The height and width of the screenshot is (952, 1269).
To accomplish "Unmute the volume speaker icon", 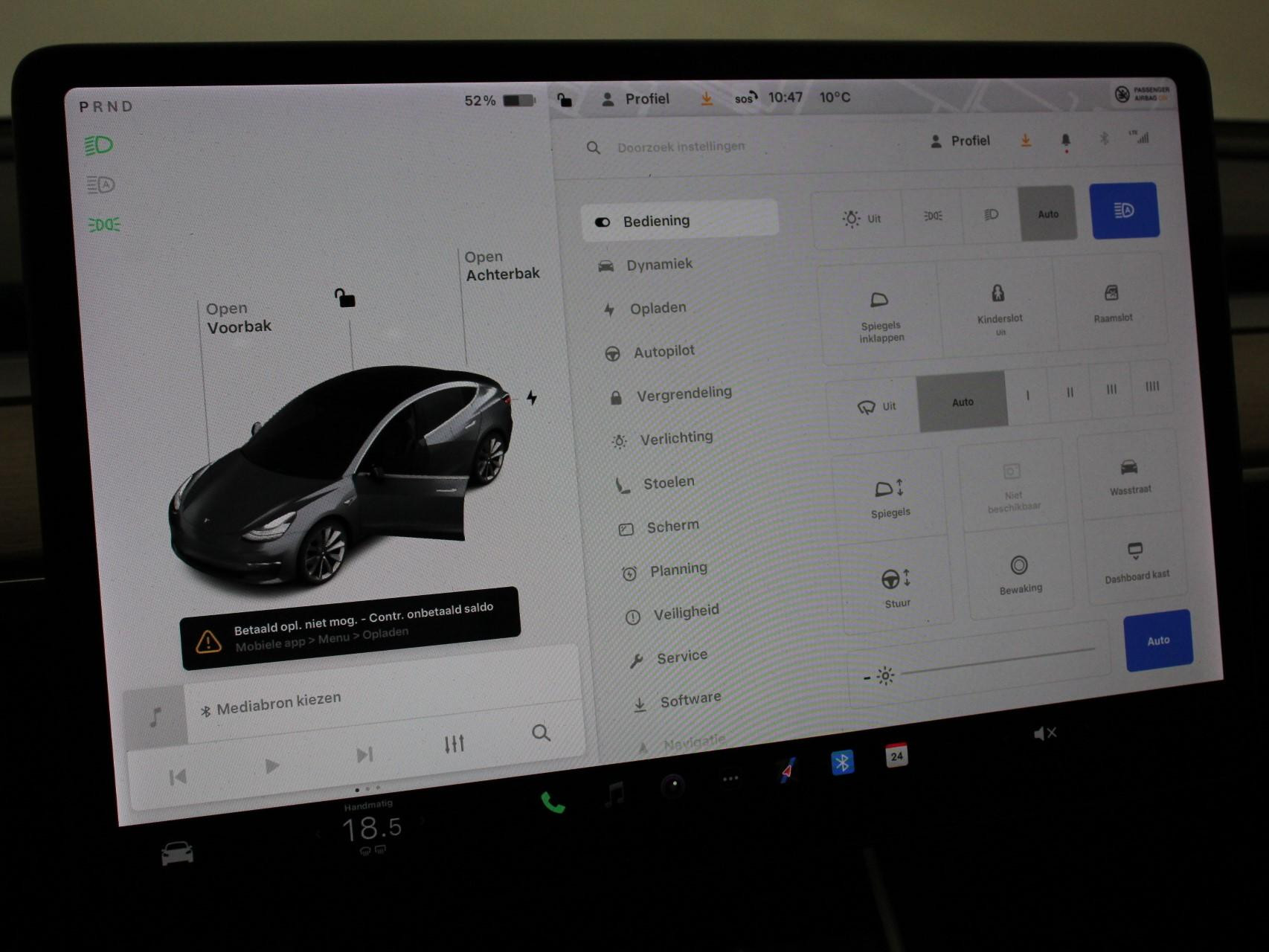I will [x=1044, y=734].
